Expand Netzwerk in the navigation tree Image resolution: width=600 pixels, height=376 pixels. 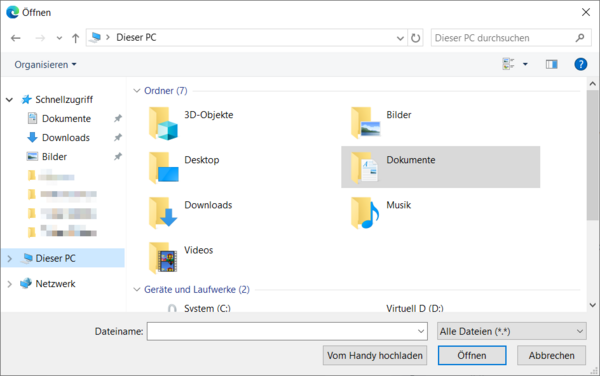10,284
